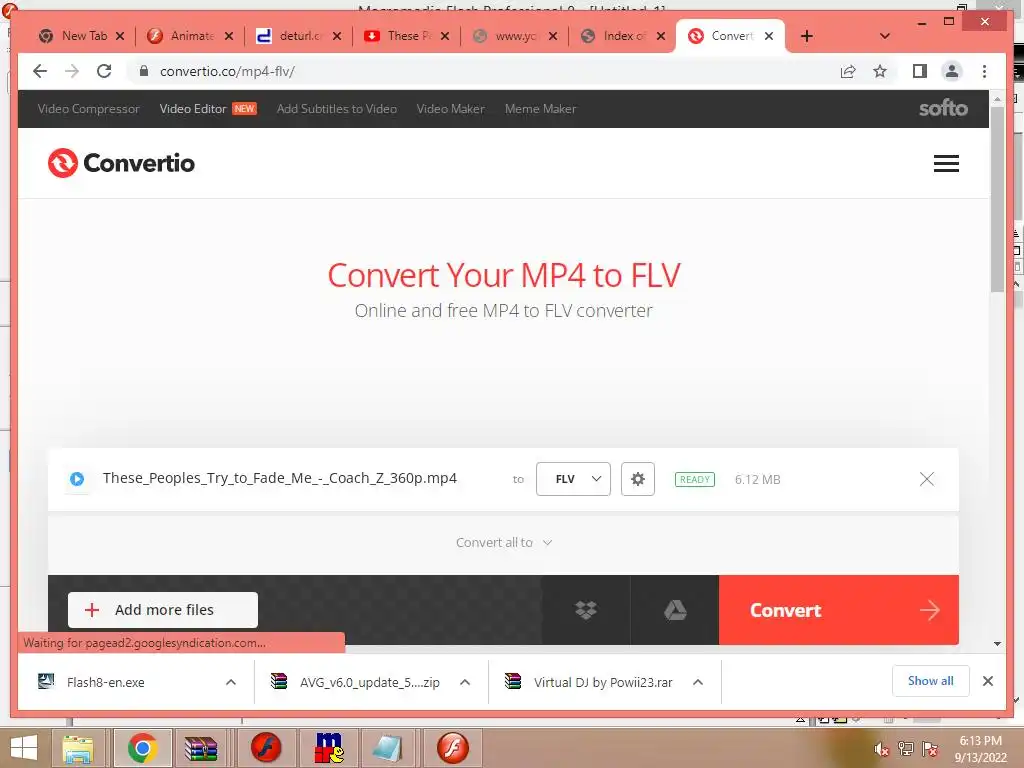The width and height of the screenshot is (1024, 768).
Task: Close the New Tab tab
Action: [120, 36]
